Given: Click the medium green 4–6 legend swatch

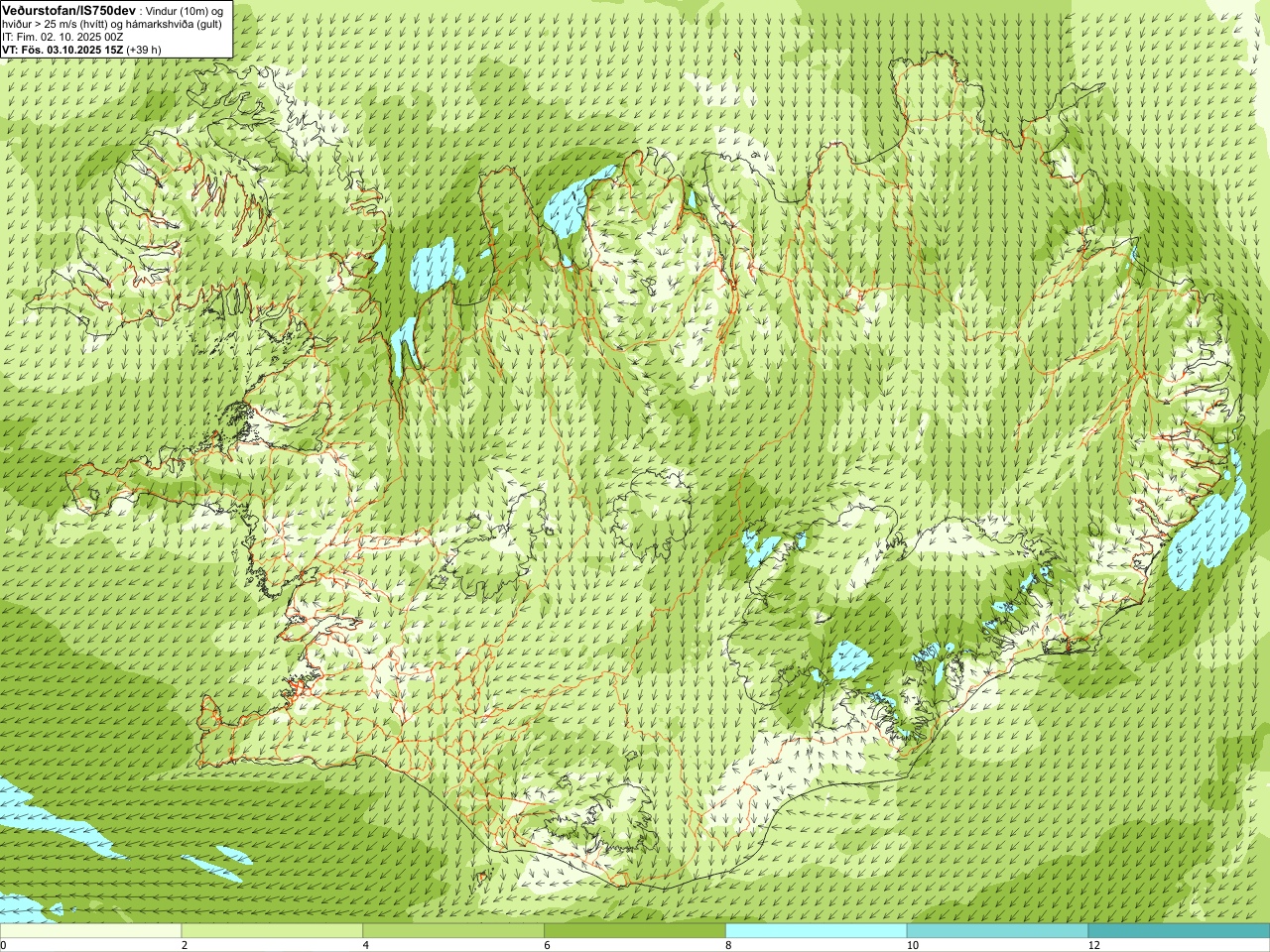Looking at the screenshot, I should click(x=453, y=931).
